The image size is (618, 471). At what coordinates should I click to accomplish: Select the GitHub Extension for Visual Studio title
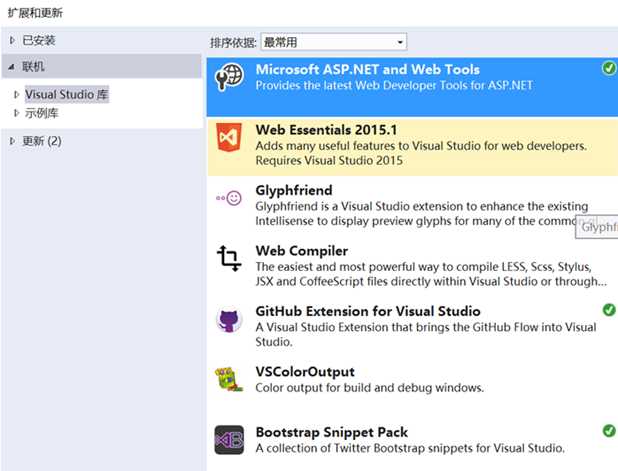pos(368,311)
